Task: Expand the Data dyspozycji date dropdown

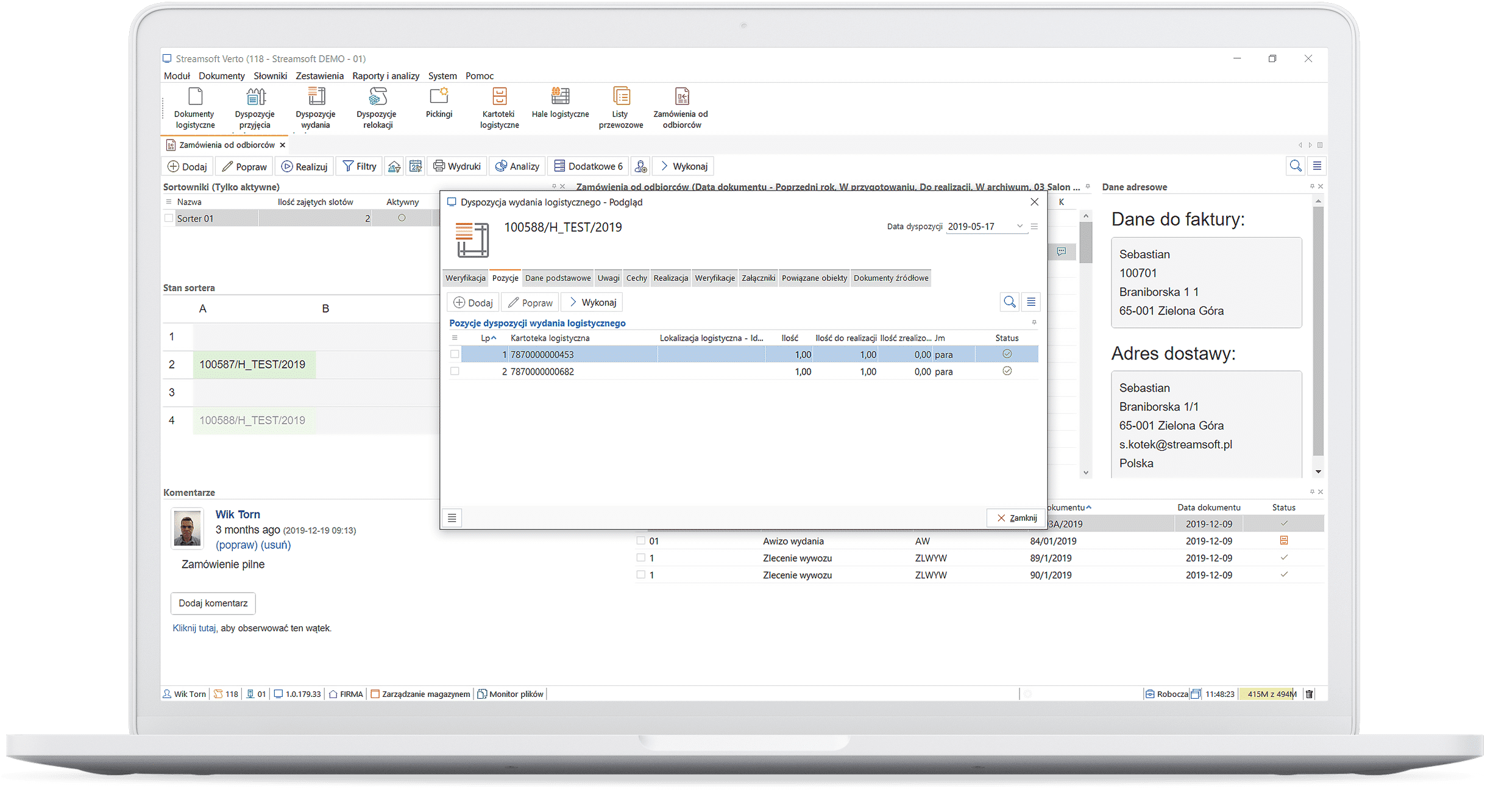Action: (x=1020, y=227)
